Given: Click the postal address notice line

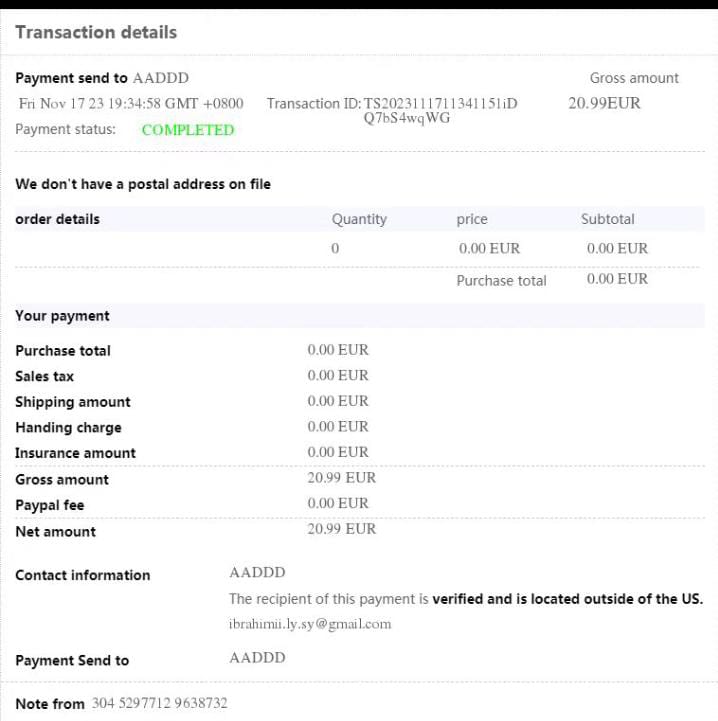Looking at the screenshot, I should pyautogui.click(x=143, y=184).
